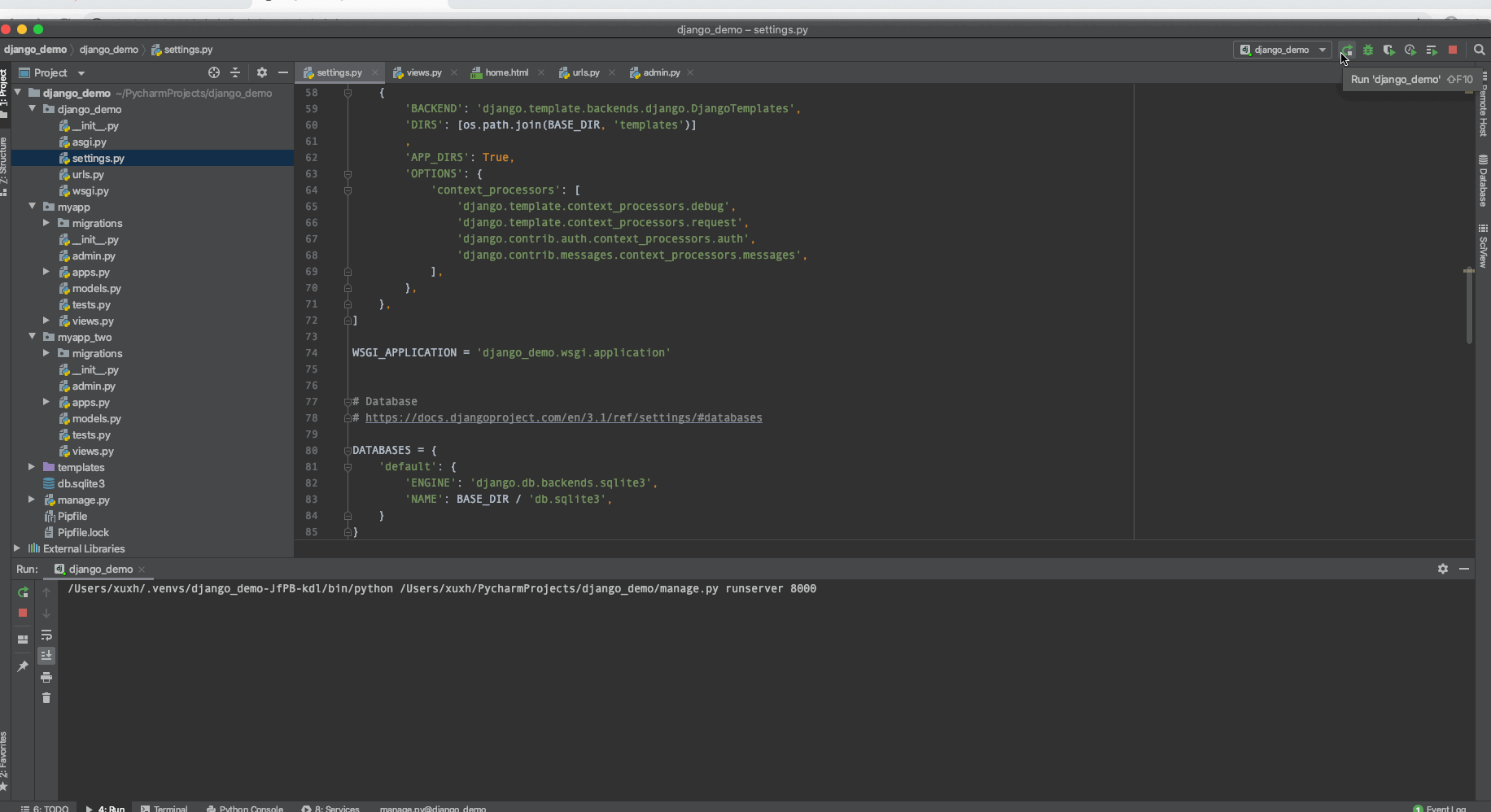Close the django_demo Run tab

(x=142, y=570)
